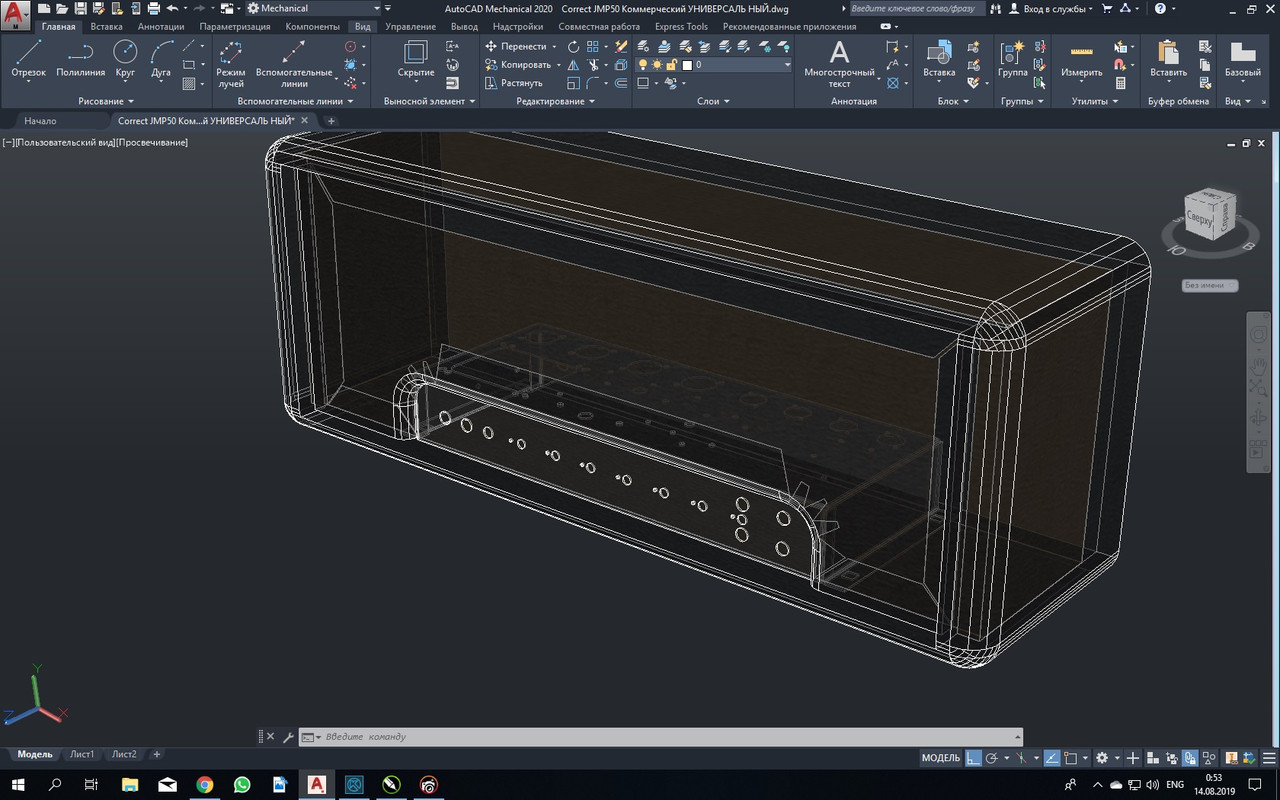
Task: Switch to the Аннотации ribbon tab
Action: (x=161, y=27)
